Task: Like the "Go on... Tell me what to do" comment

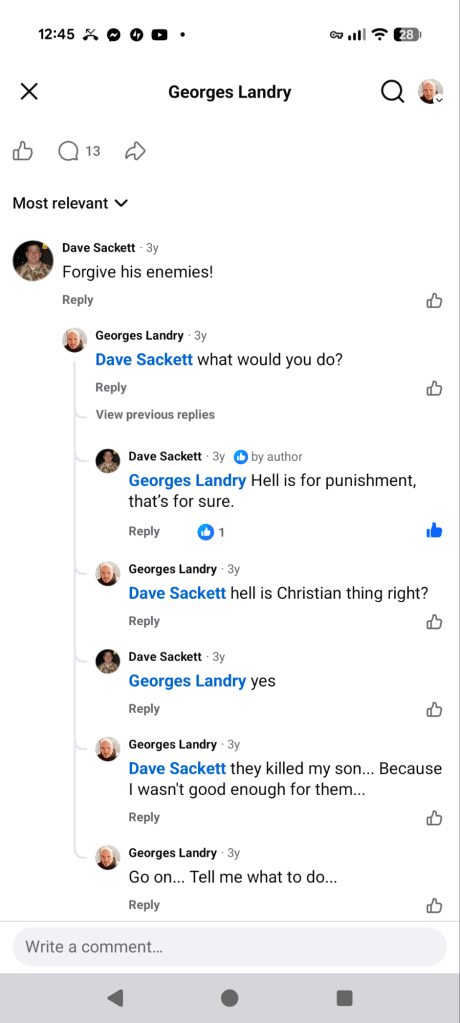Action: (434, 905)
